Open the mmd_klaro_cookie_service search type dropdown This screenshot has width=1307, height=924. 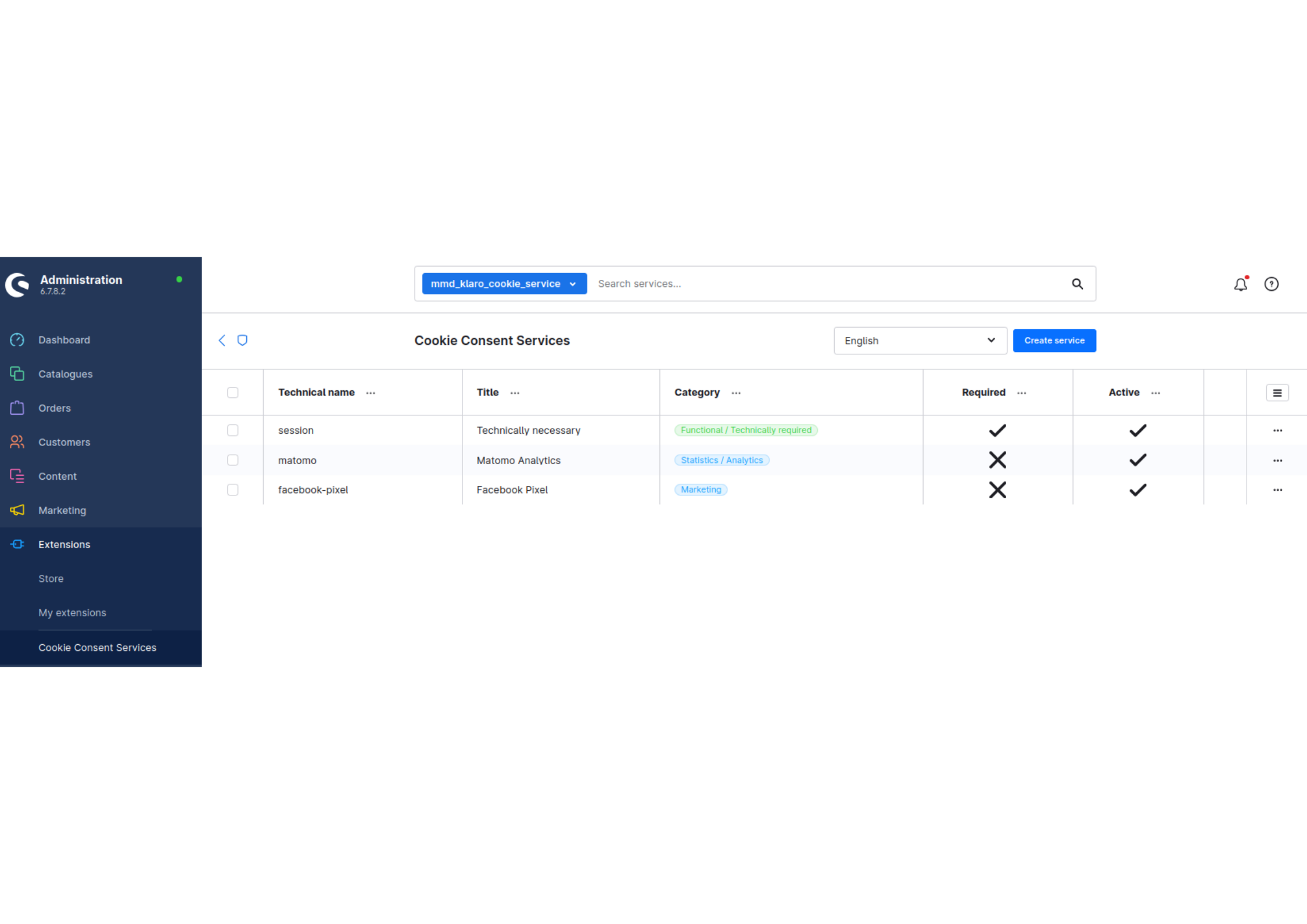504,283
